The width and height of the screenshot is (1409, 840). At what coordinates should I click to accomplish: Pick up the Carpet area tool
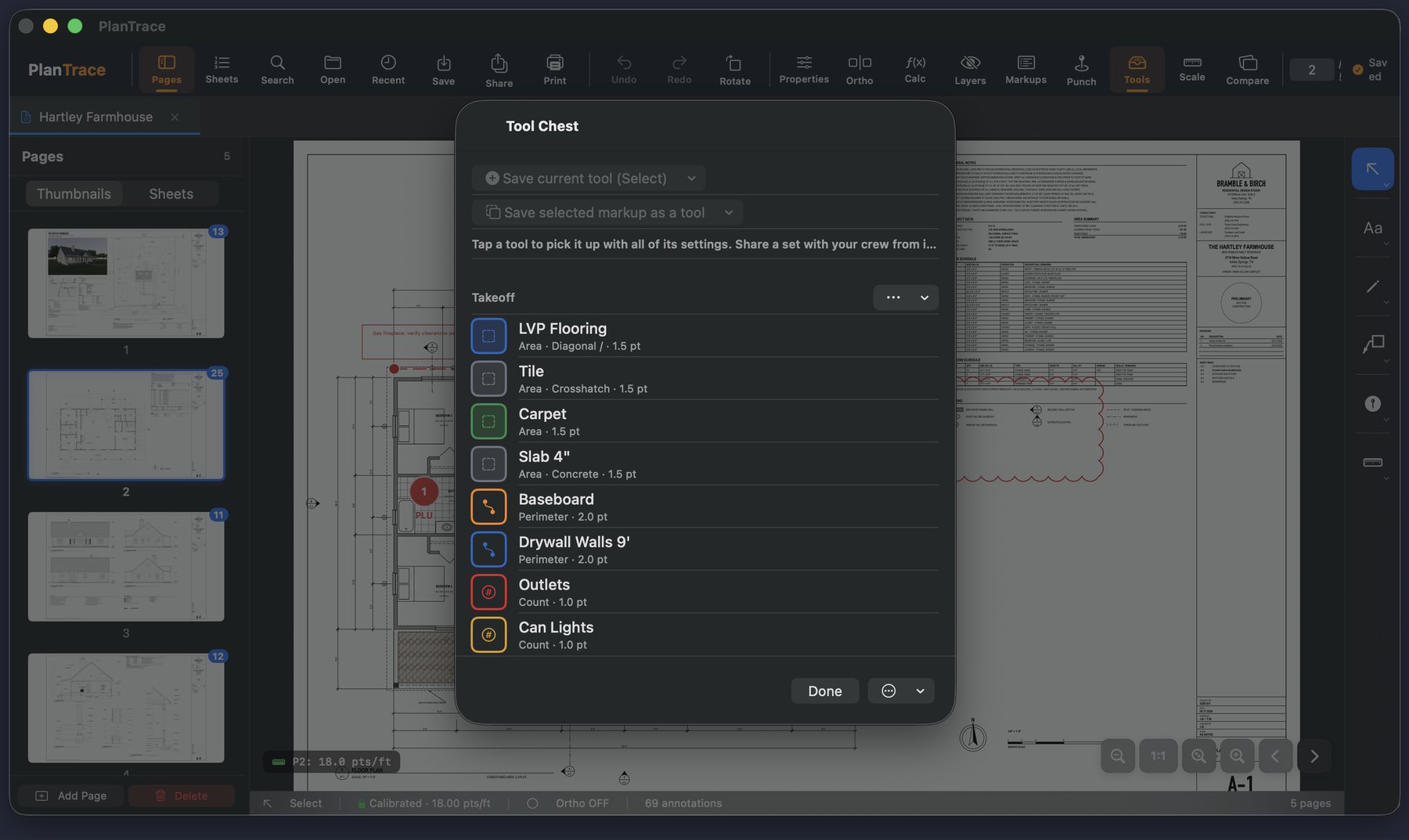click(x=704, y=421)
